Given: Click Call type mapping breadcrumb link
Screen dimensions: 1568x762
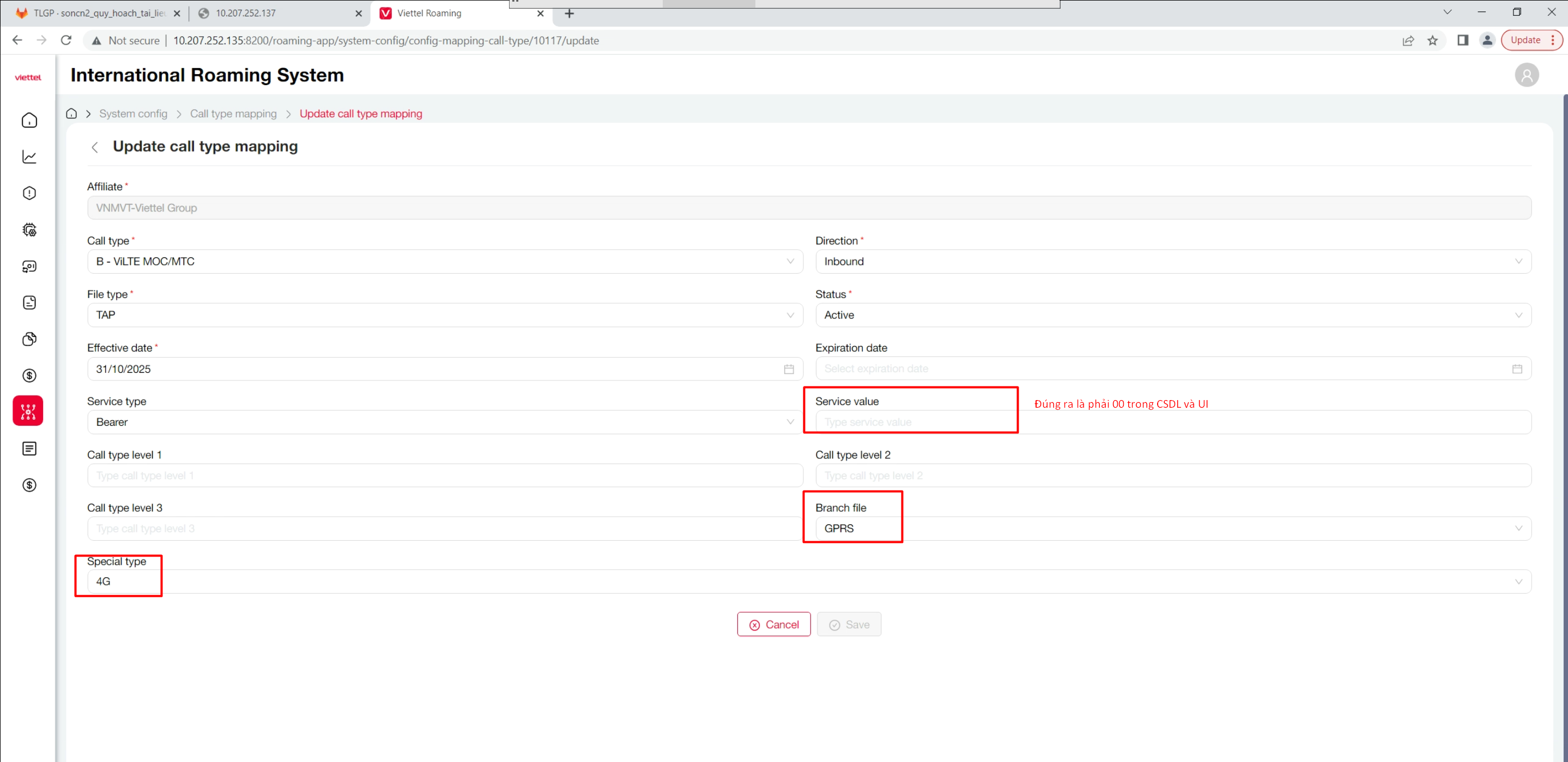Looking at the screenshot, I should click(x=233, y=114).
